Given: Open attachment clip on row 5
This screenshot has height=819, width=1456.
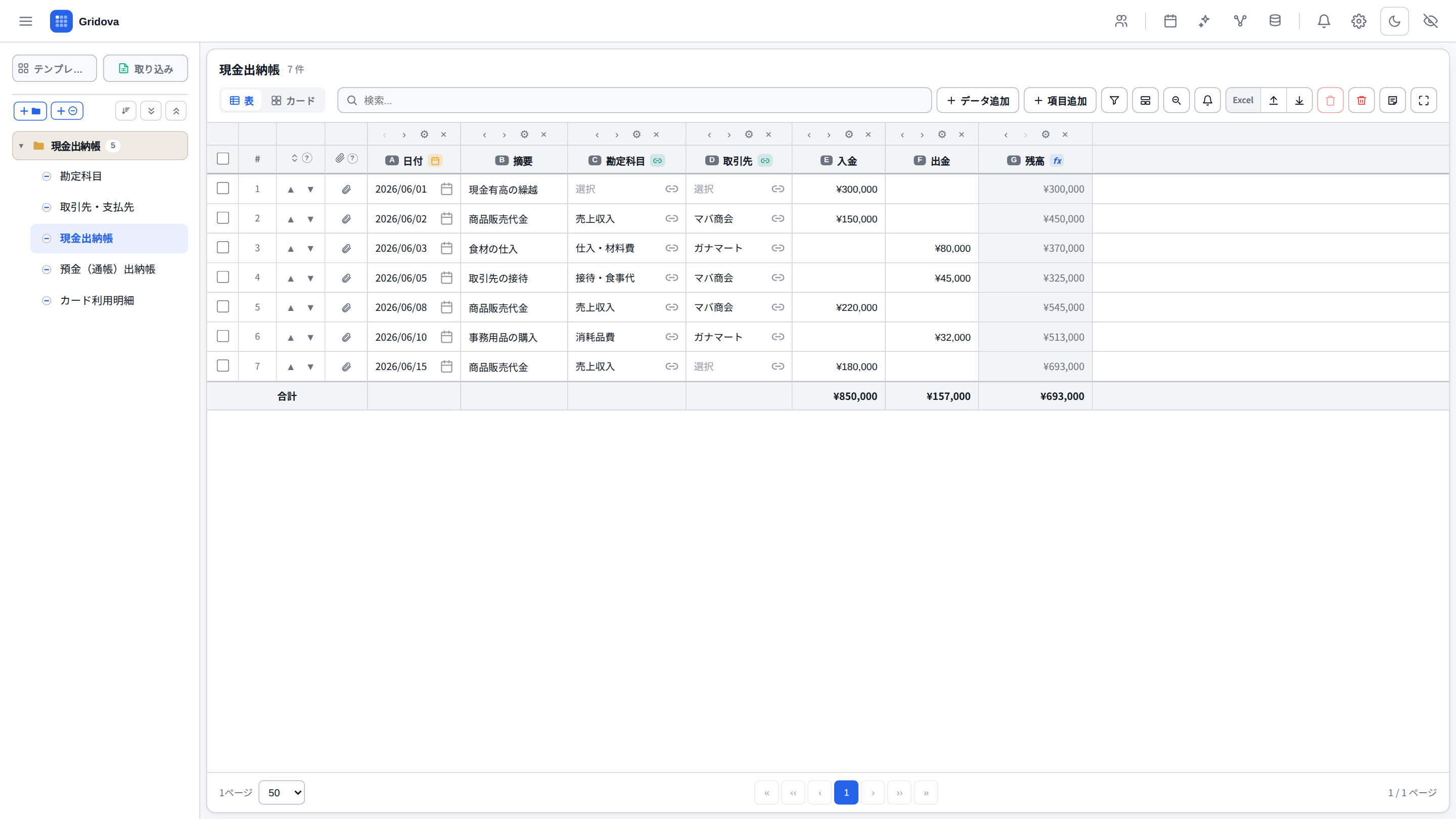Looking at the screenshot, I should [x=346, y=307].
